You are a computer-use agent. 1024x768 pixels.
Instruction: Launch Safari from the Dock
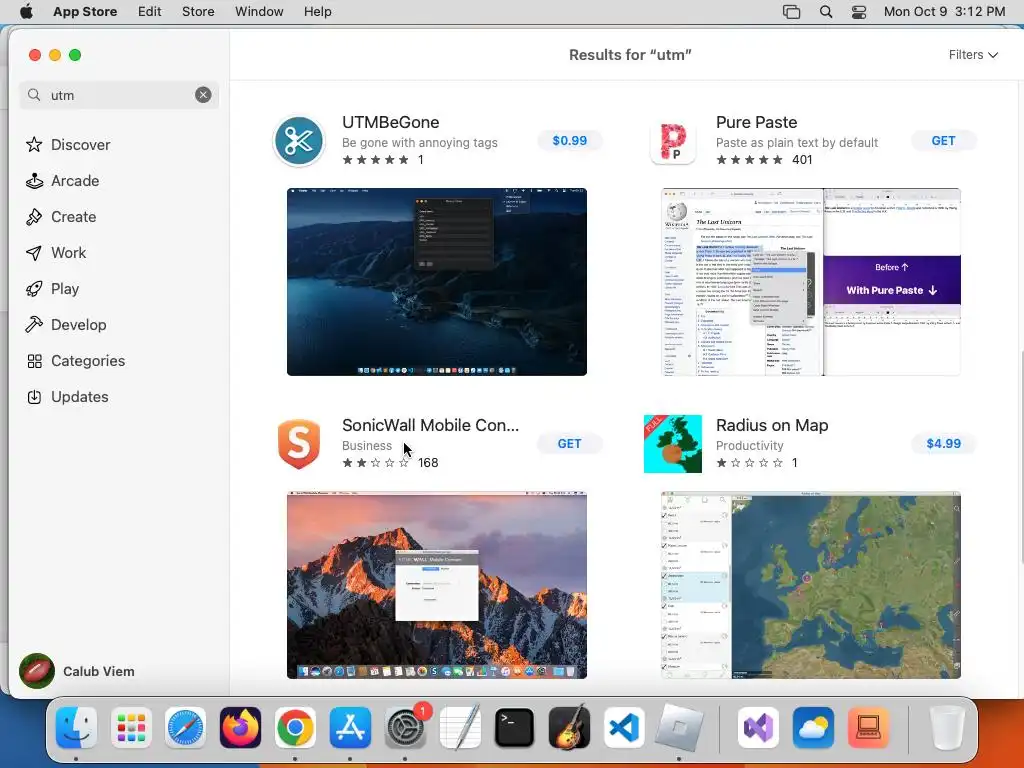point(185,727)
